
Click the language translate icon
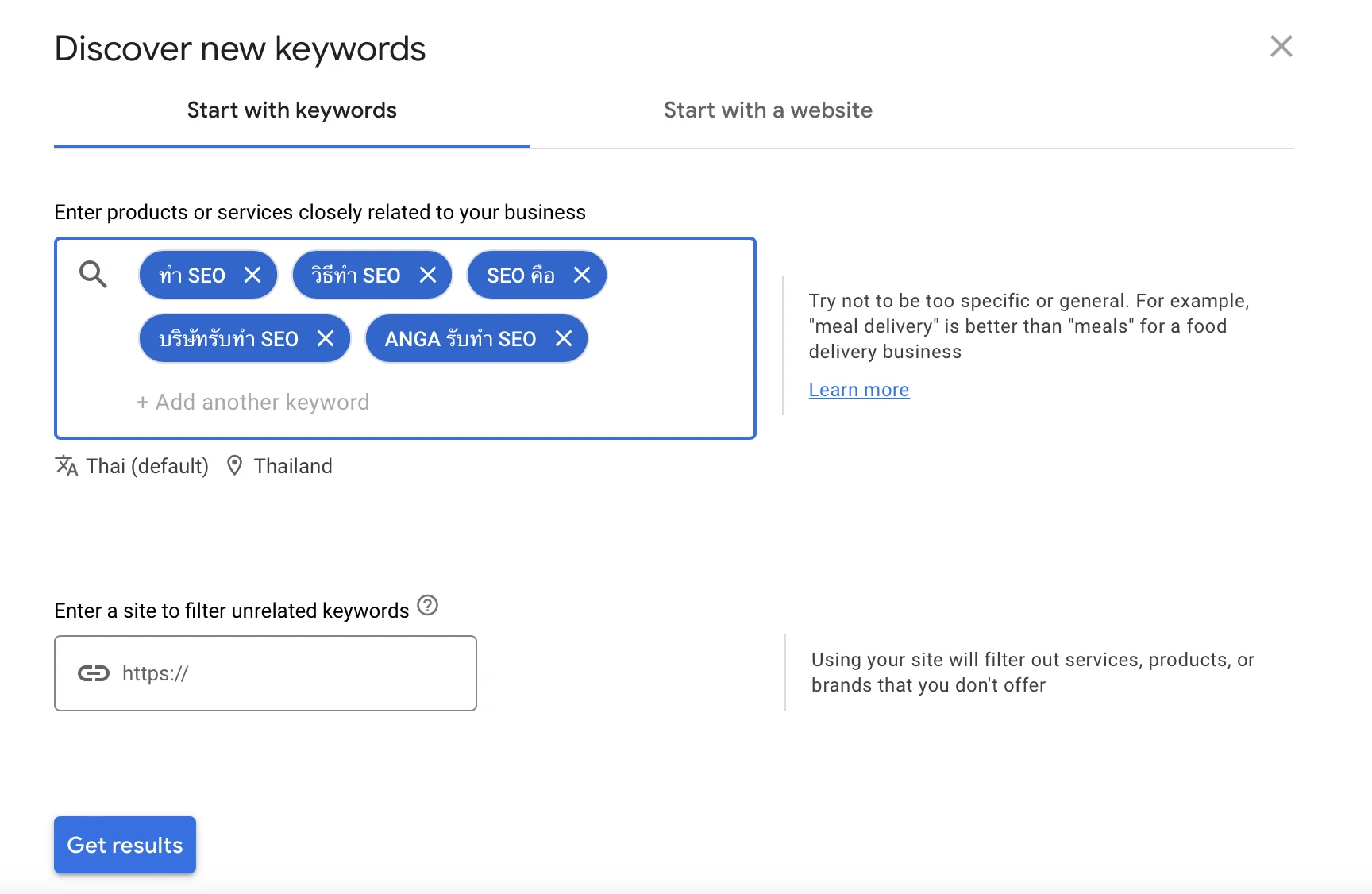[67, 466]
